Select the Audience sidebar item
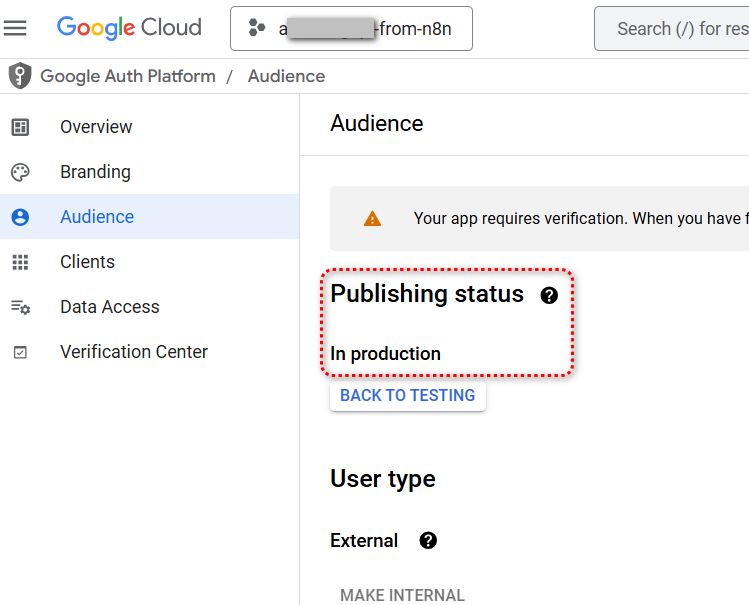Viewport: 749px width, 605px height. pyautogui.click(x=150, y=217)
